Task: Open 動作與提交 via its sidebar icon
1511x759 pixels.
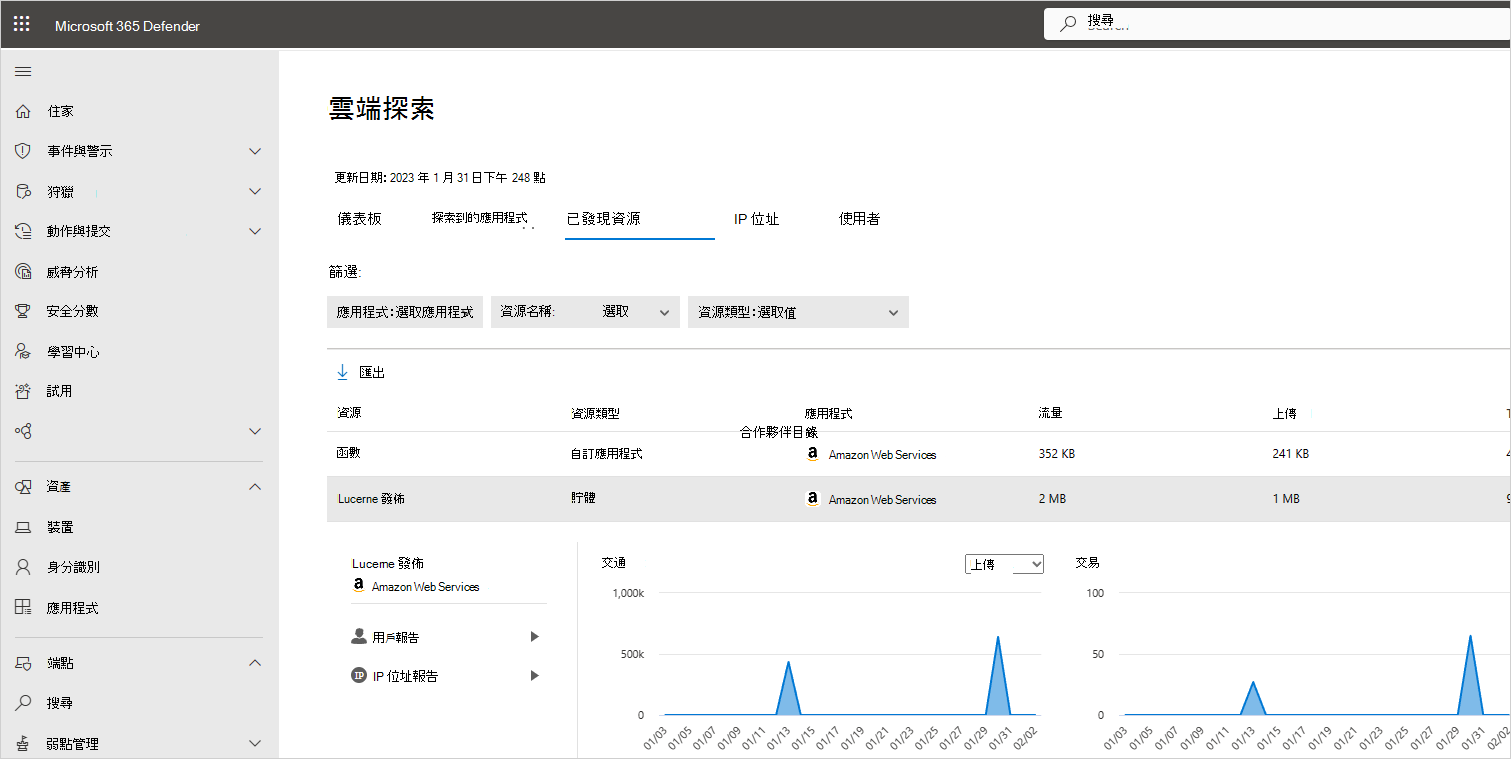Action: coord(22,230)
